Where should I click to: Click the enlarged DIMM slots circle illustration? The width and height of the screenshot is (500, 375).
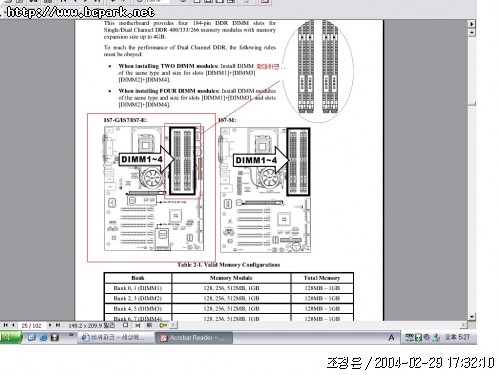point(318,70)
